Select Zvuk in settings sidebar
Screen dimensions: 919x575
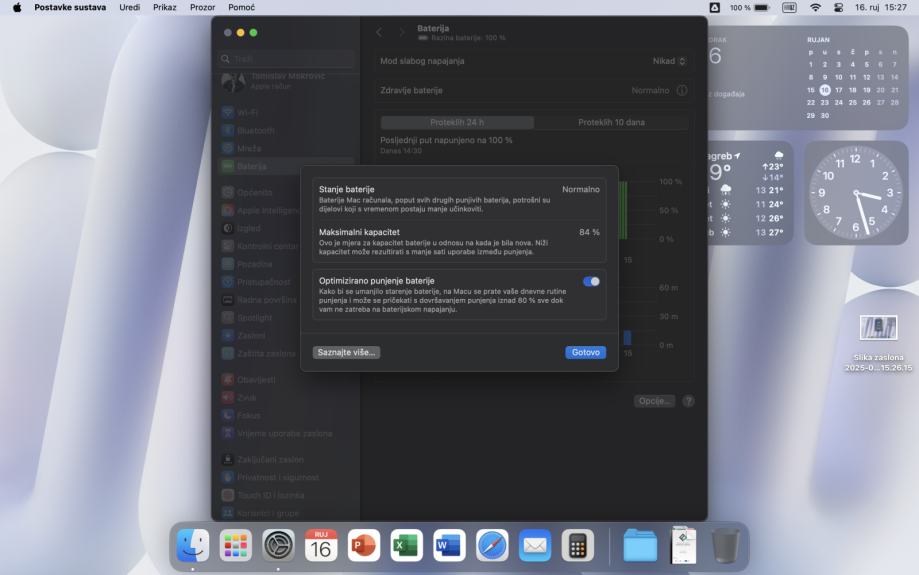pyautogui.click(x=287, y=397)
